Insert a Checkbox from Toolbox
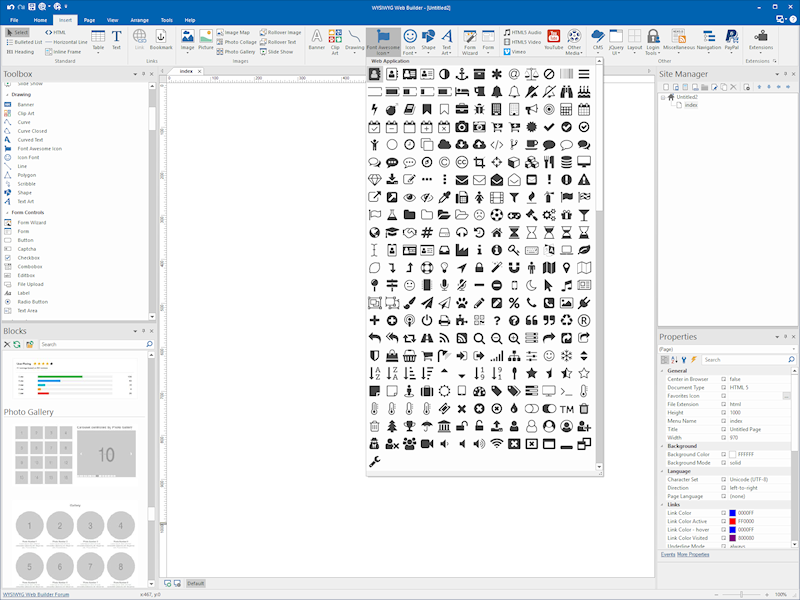800x600 pixels. pos(28,258)
